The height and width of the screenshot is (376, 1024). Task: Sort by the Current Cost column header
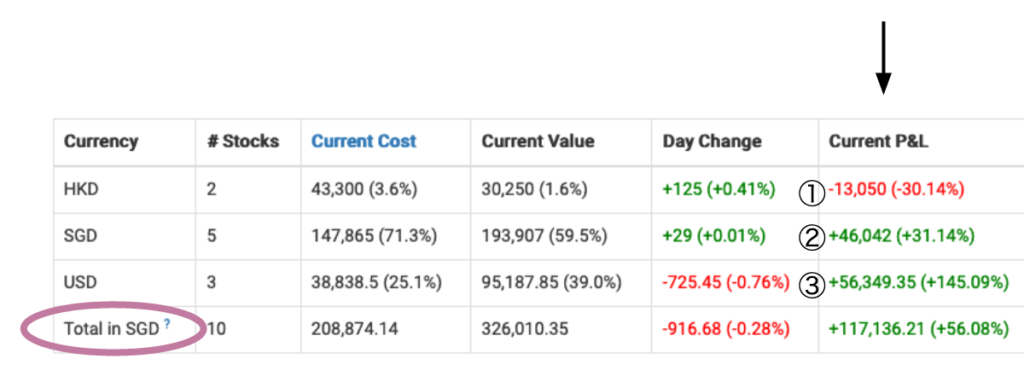(x=364, y=142)
